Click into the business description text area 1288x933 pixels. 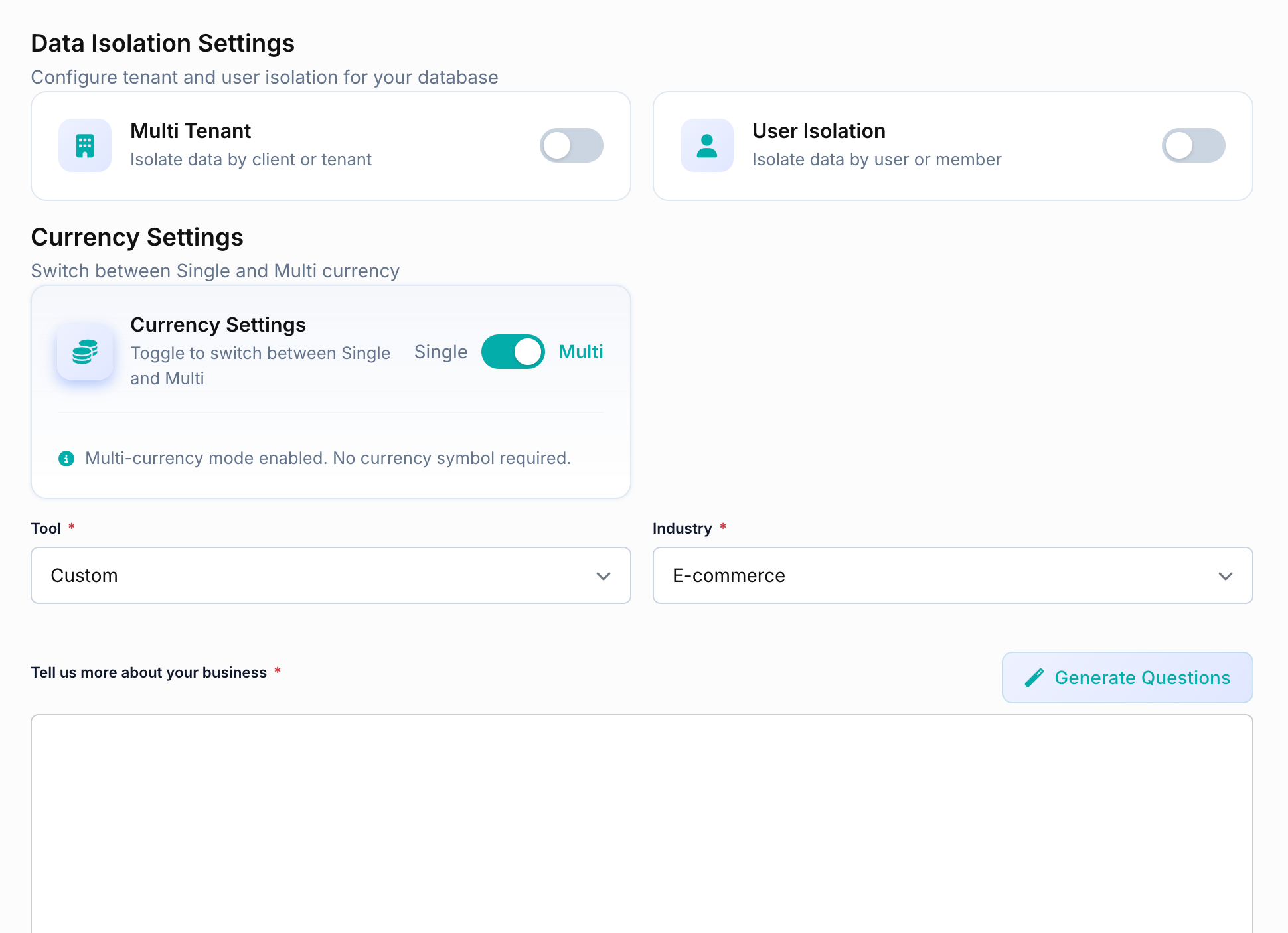[641, 823]
